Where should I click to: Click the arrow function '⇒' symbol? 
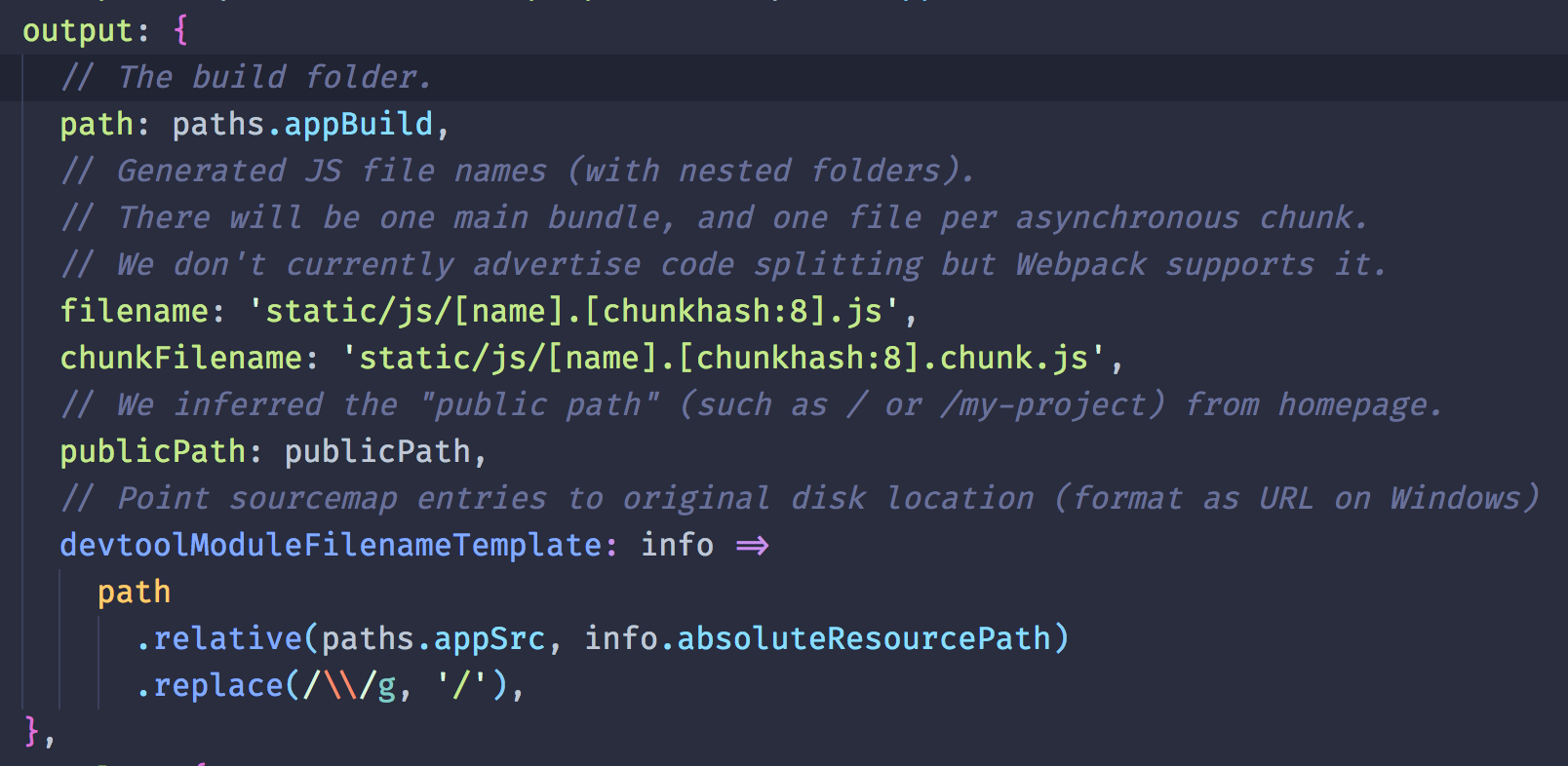click(752, 546)
